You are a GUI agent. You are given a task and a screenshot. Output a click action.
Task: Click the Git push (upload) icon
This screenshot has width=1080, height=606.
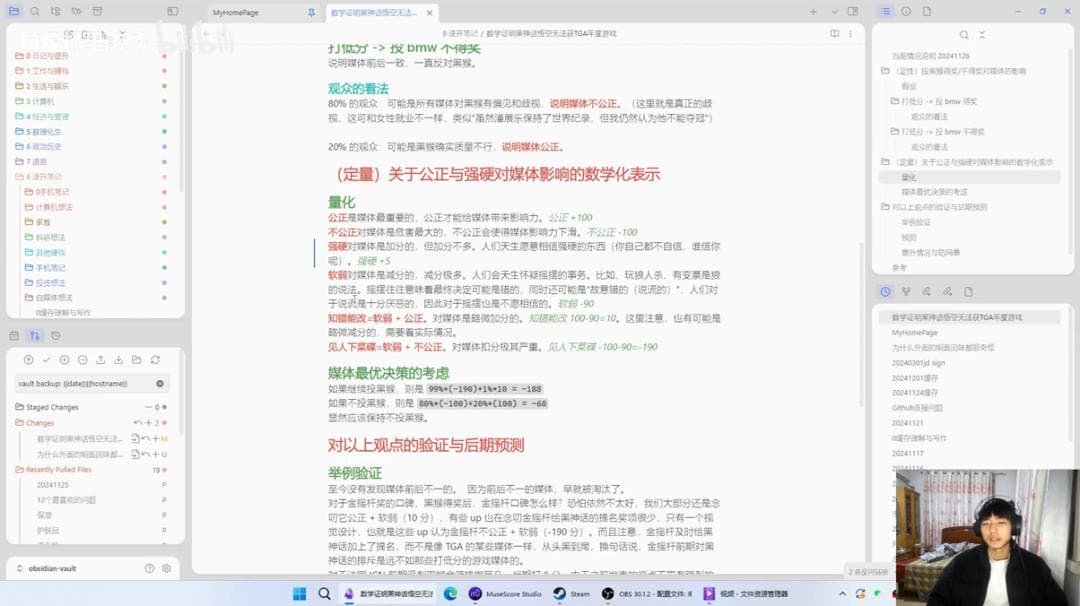[102, 360]
